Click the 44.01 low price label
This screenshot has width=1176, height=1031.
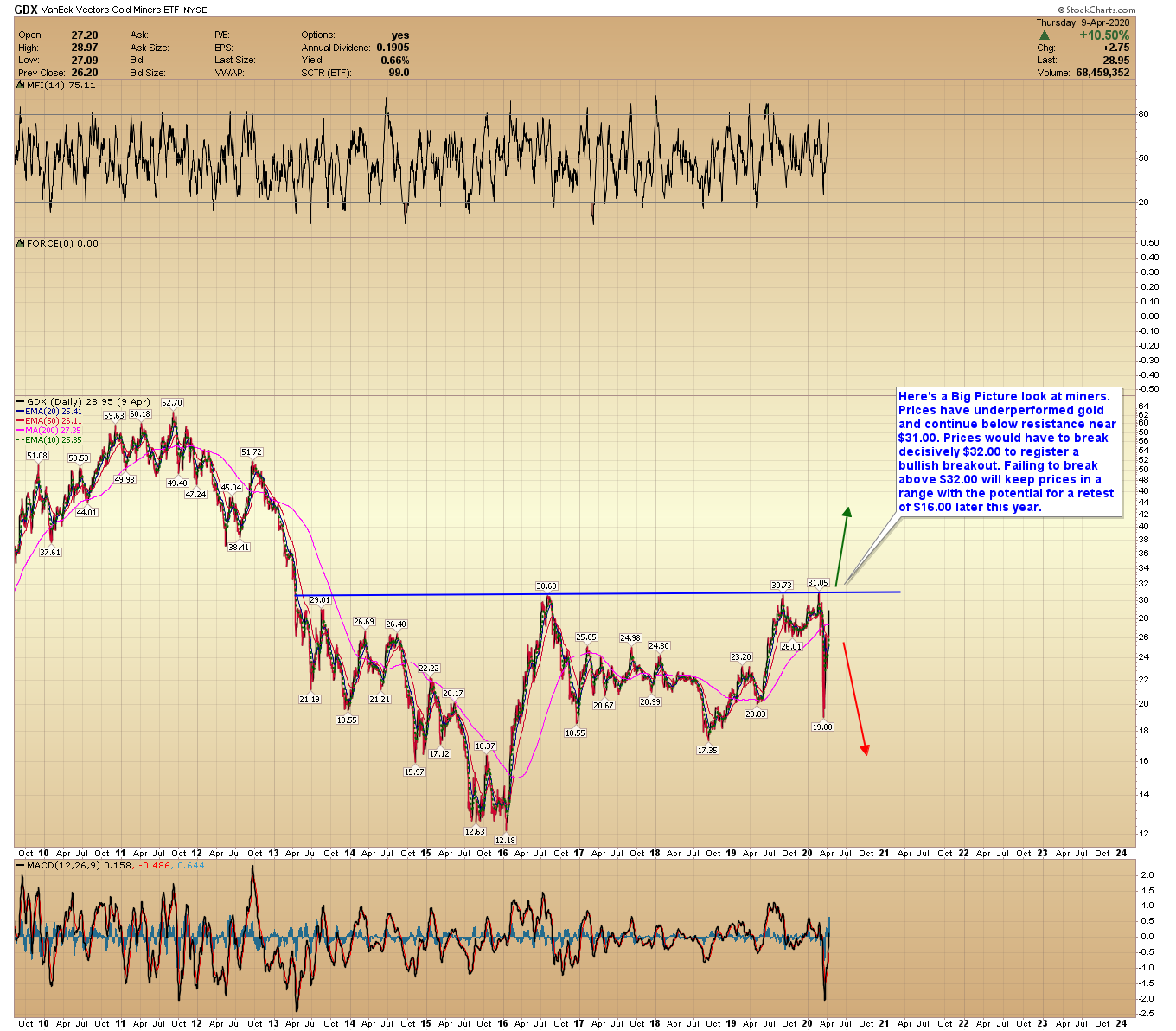(87, 512)
